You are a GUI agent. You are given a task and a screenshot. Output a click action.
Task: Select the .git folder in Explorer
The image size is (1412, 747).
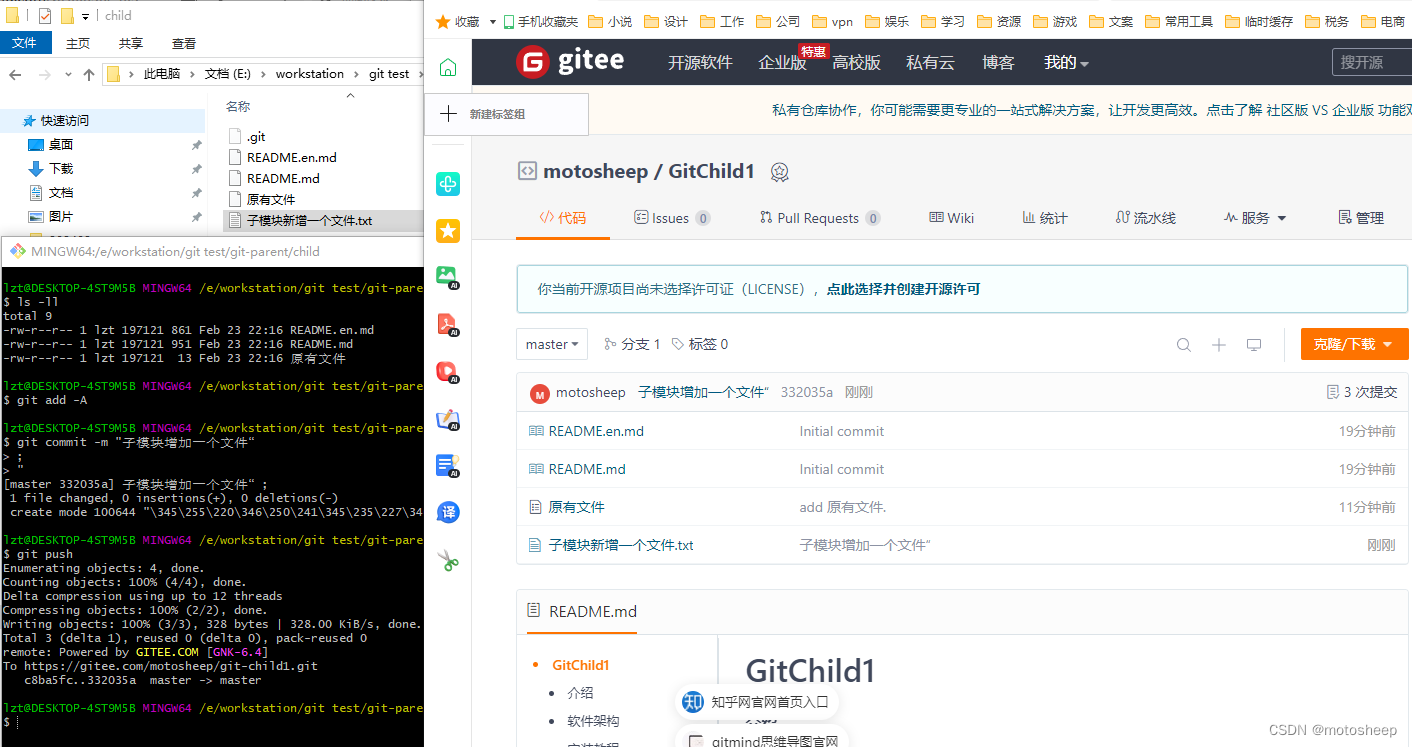click(256, 137)
